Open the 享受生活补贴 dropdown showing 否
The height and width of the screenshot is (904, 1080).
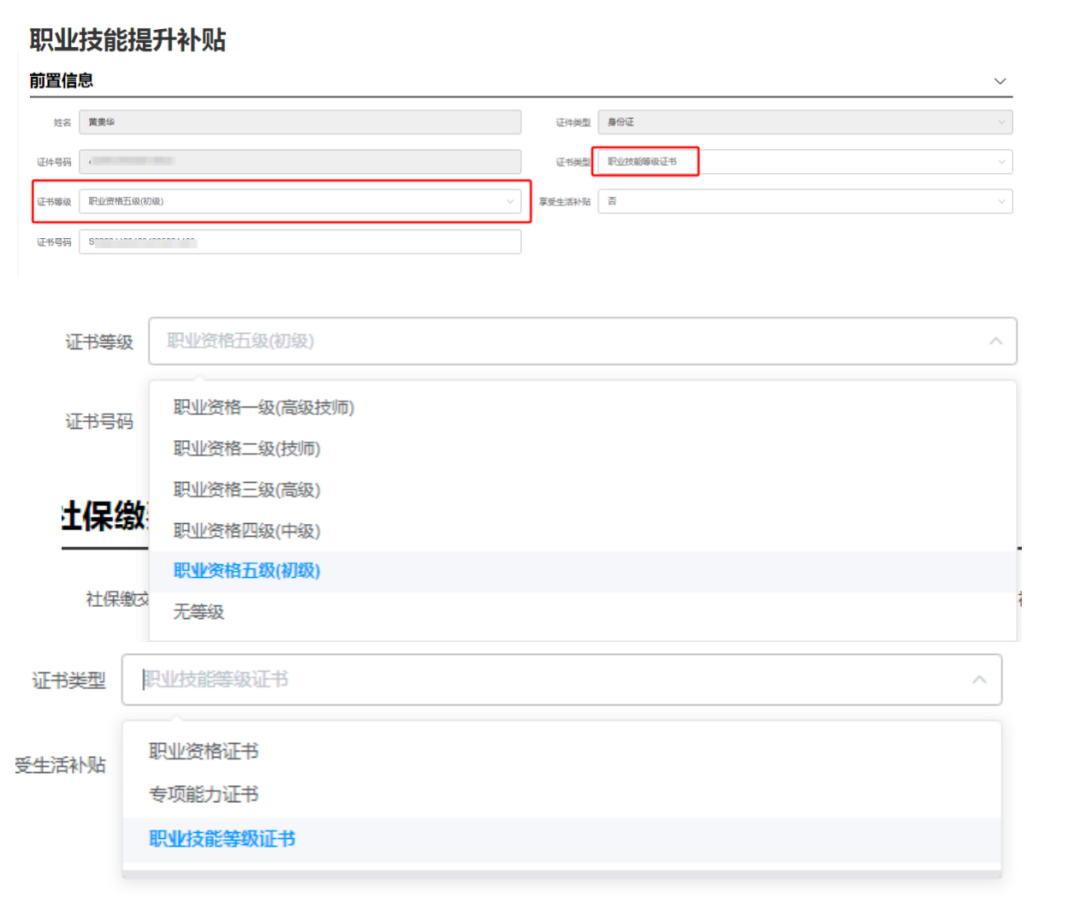[x=804, y=202]
